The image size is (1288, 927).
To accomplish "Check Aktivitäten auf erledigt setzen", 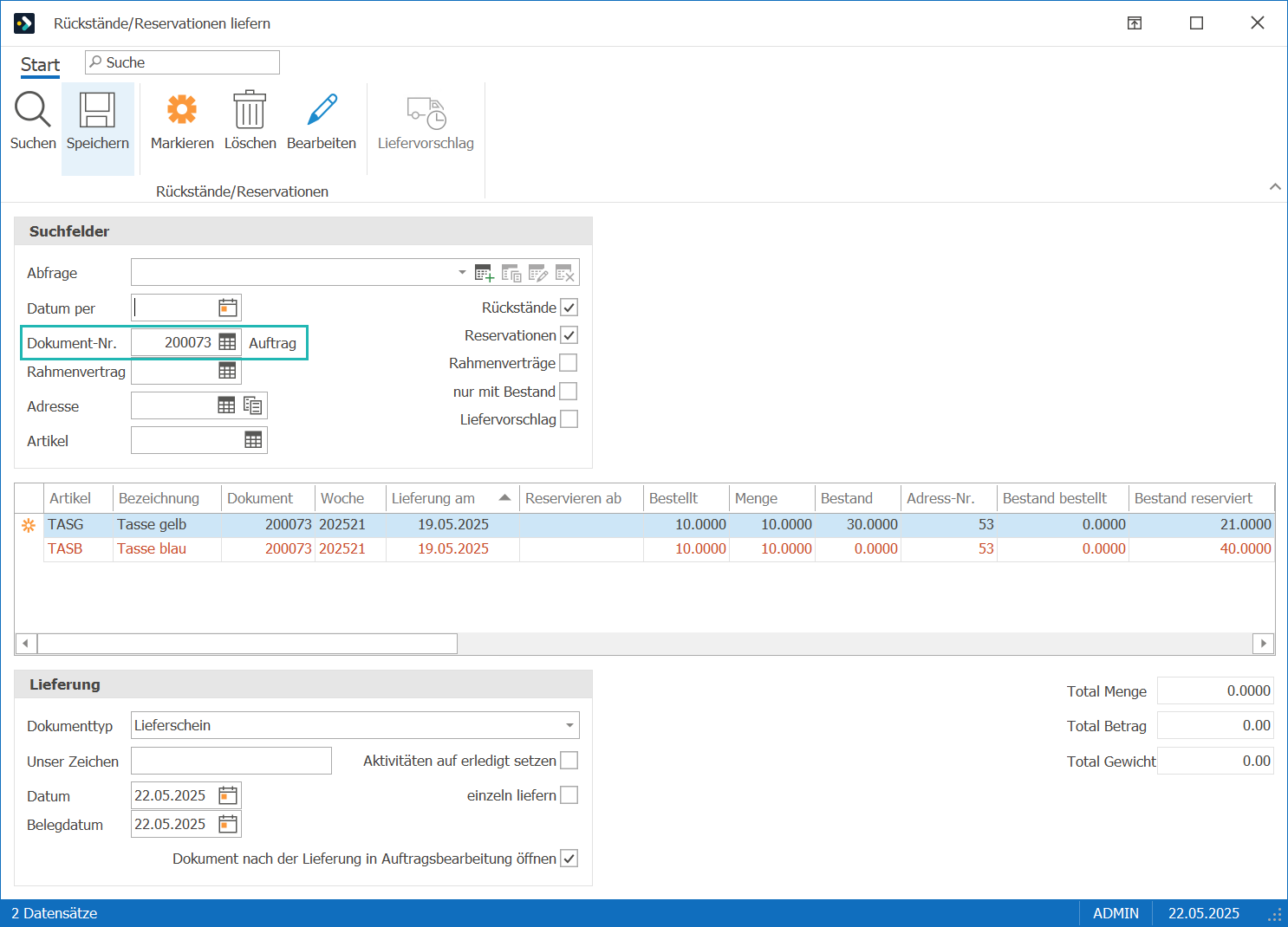I will coord(569,761).
